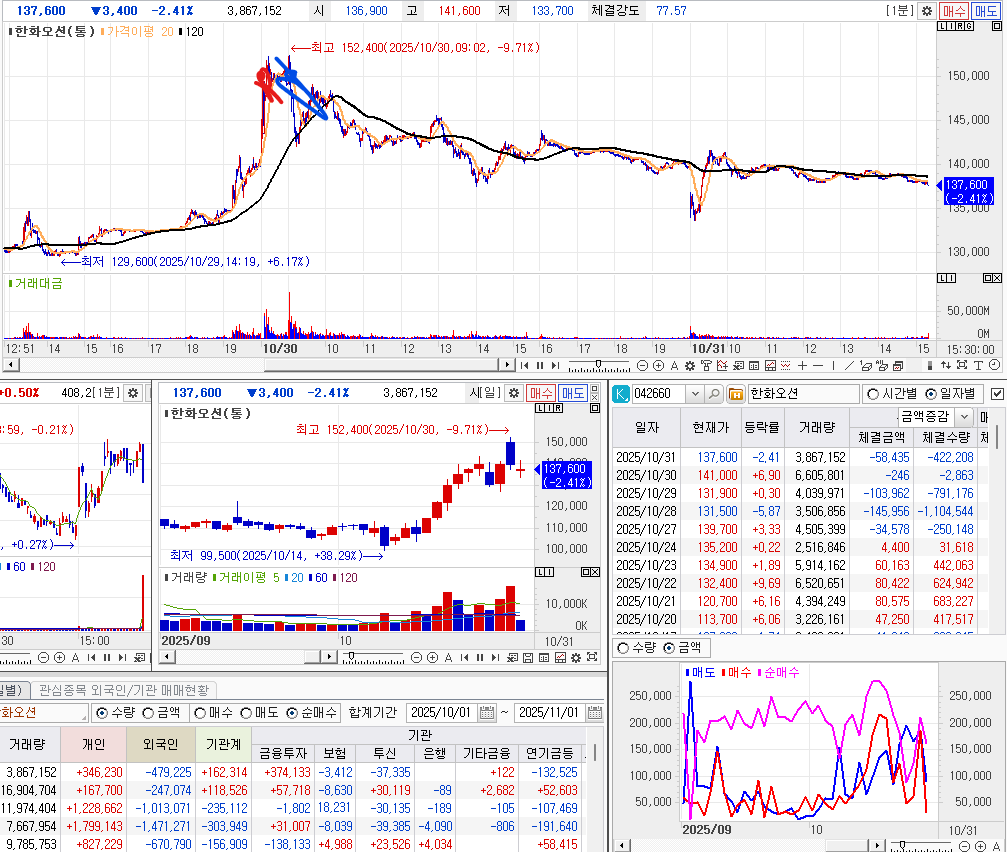This screenshot has width=1007, height=852.
Task: Pause playback in the daily chart toolbar
Action: 480,657
